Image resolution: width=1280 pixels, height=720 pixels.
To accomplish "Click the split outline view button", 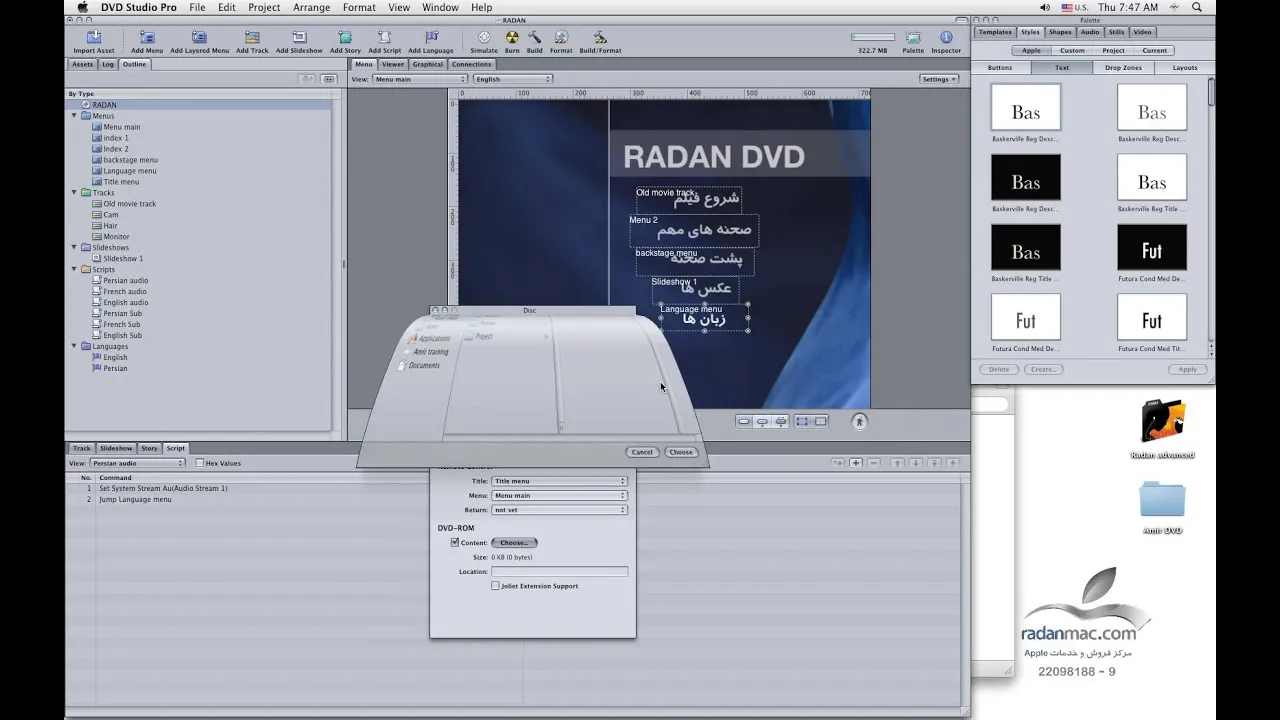I will tap(328, 79).
